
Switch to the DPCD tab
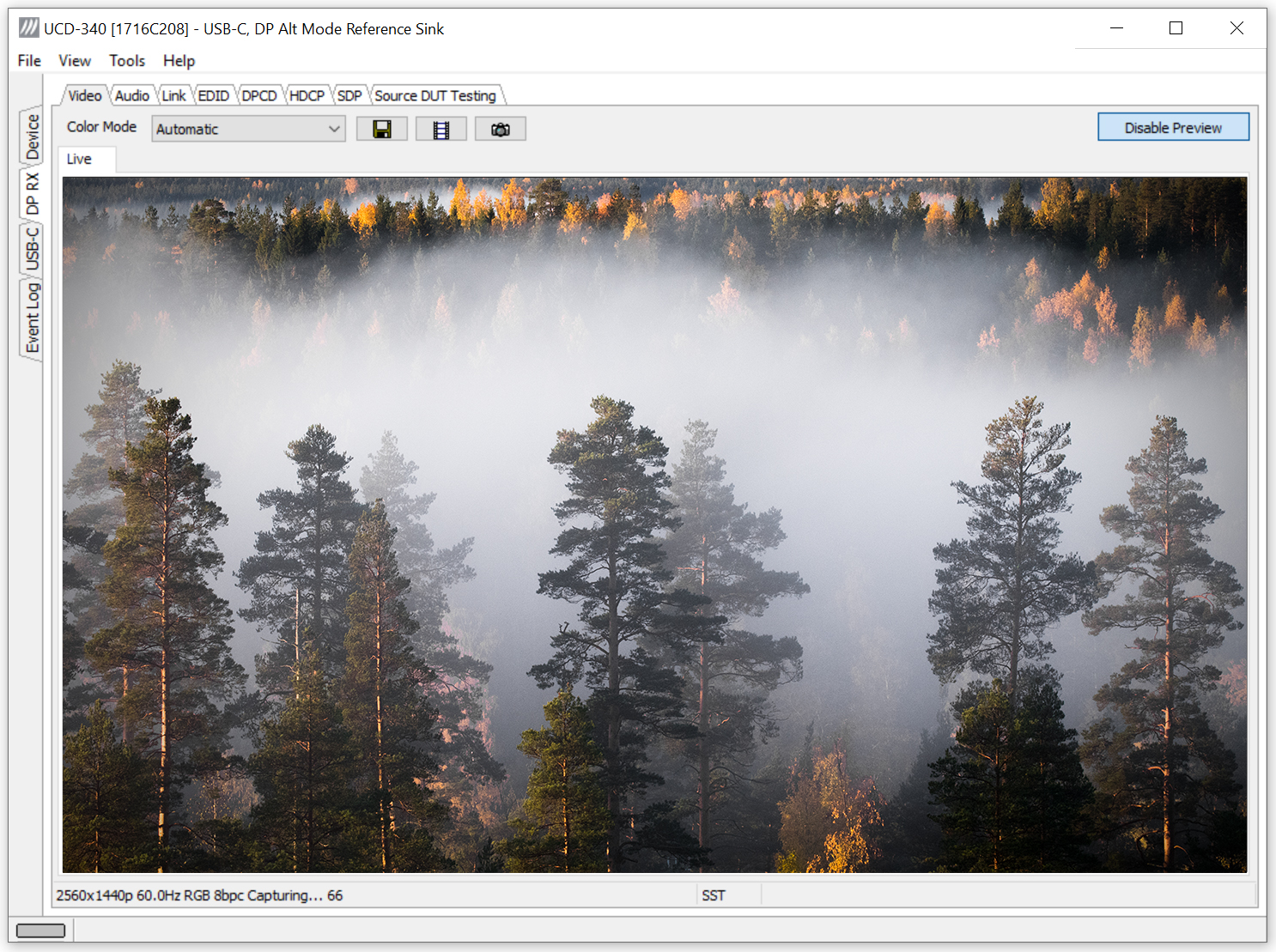point(259,95)
